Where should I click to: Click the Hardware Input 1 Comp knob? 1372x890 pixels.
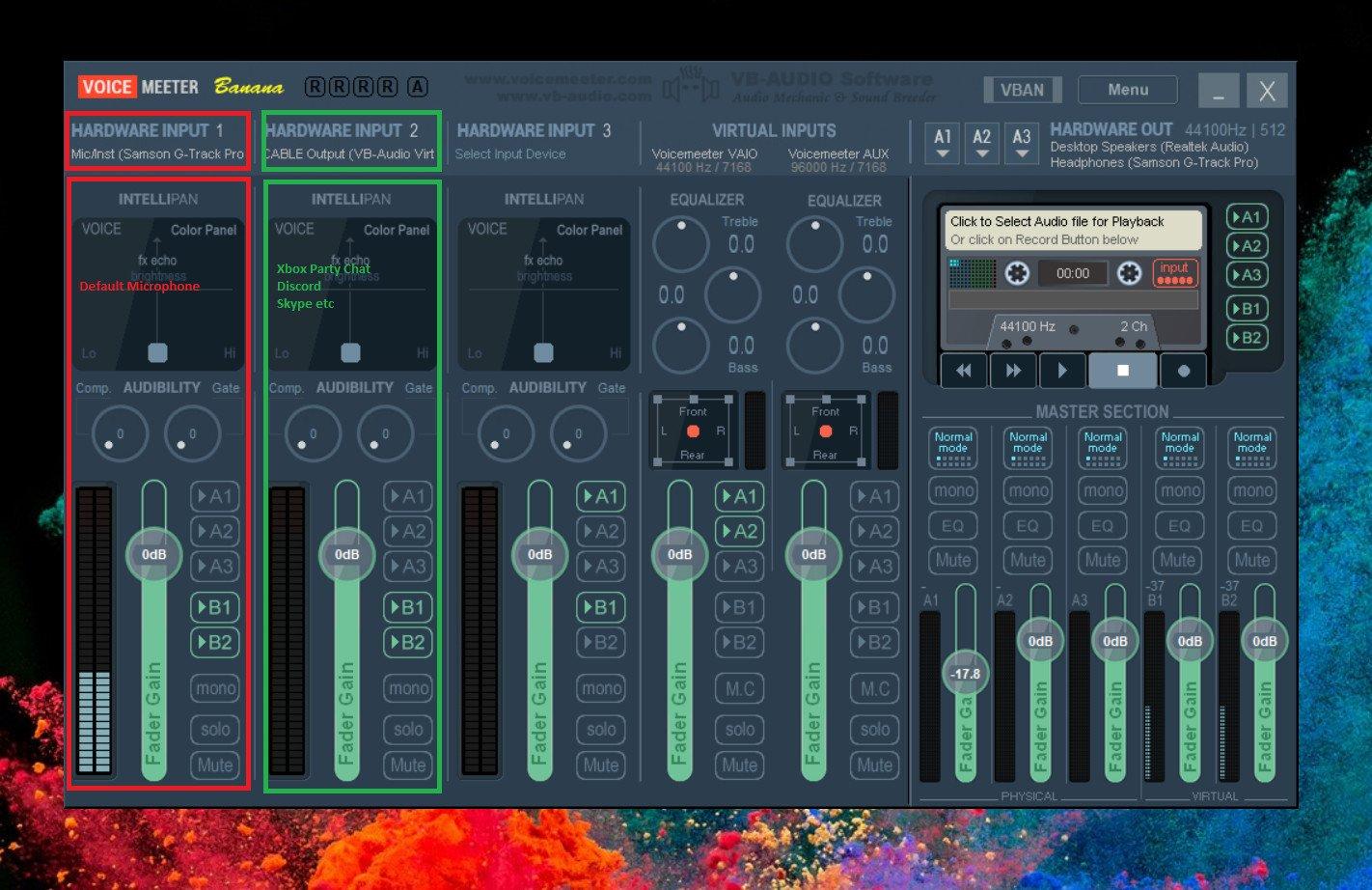point(120,433)
